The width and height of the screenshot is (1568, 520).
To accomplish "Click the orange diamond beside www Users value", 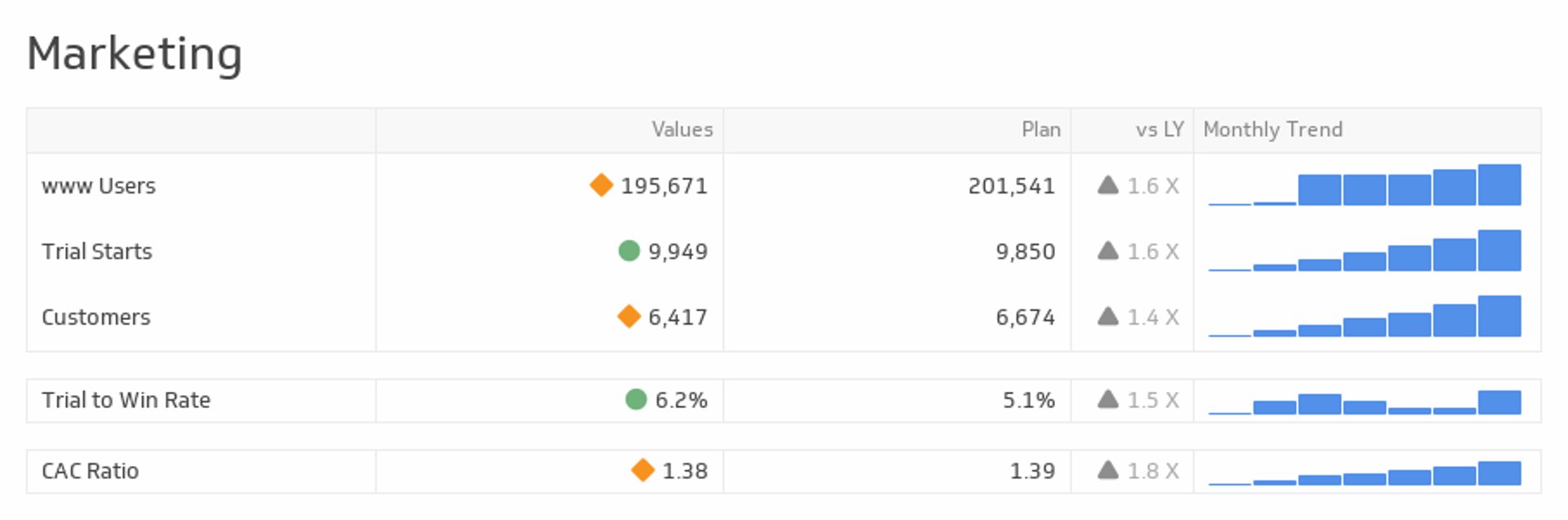I will tap(601, 185).
